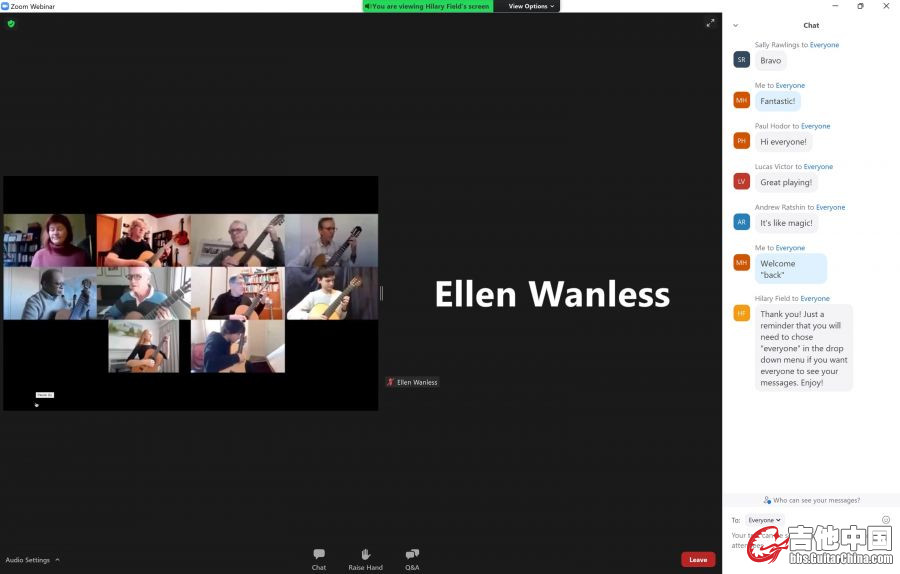The height and width of the screenshot is (574, 900).
Task: Leave the webinar
Action: 698,560
